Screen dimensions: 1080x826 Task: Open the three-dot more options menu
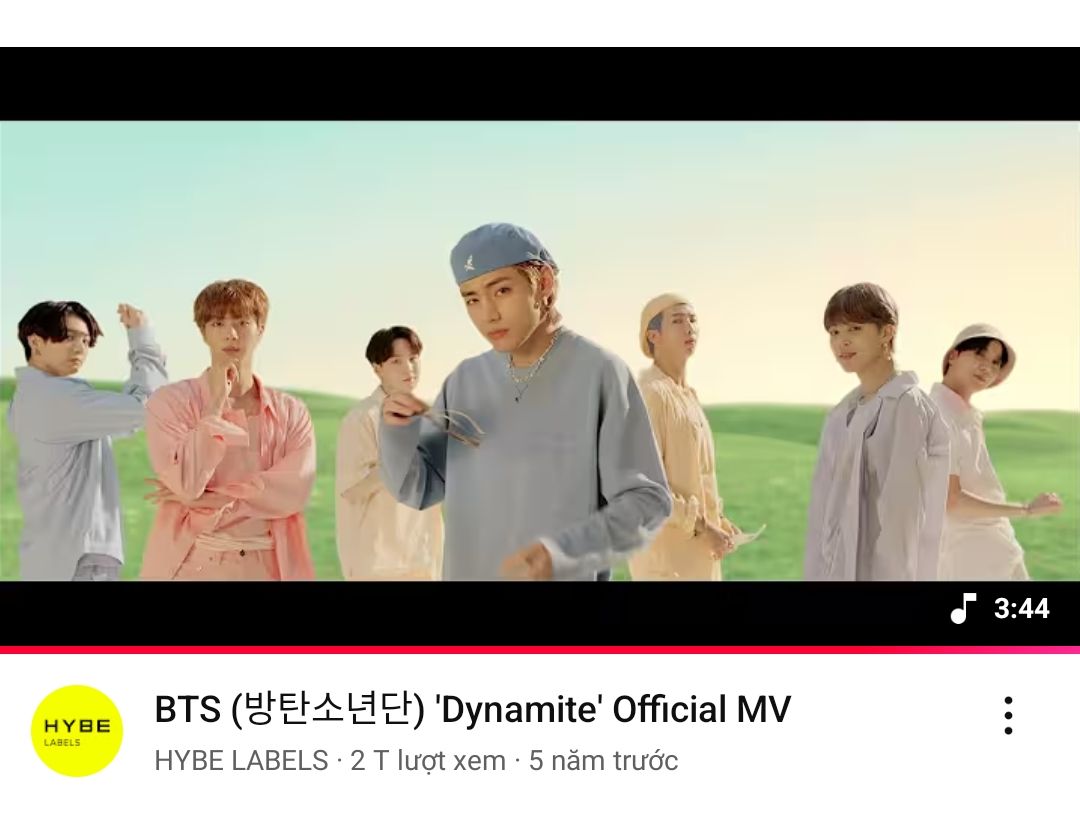[1008, 715]
